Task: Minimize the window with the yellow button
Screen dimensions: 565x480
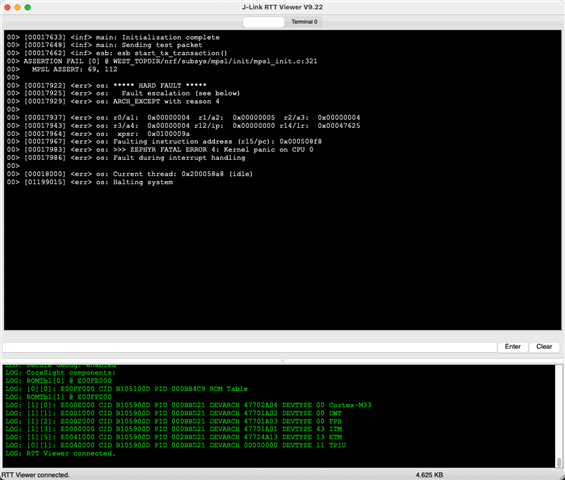Action: click(17, 7)
